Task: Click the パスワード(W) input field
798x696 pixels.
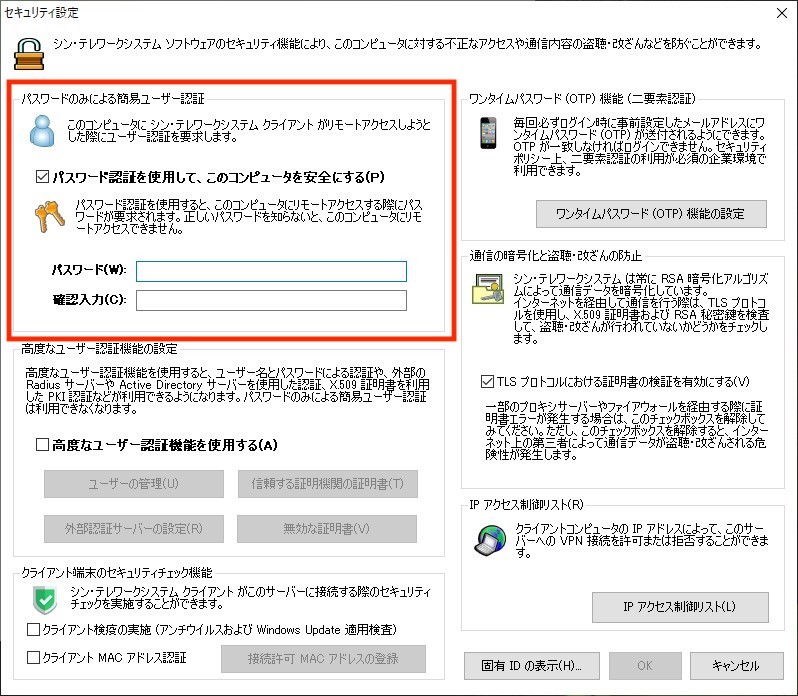Action: pos(271,271)
